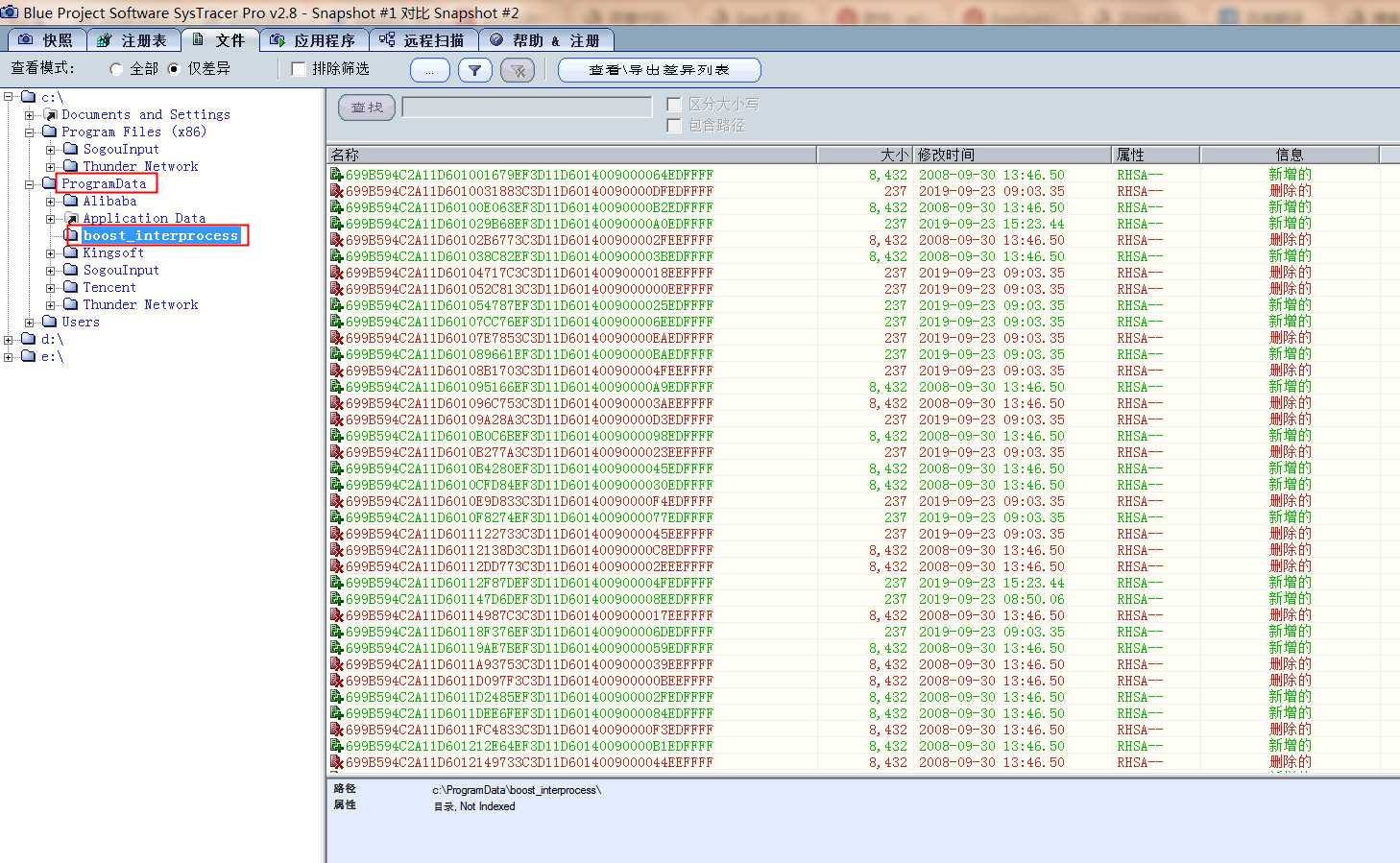Click the Program Files (x86) folder icon
The width and height of the screenshot is (1400, 863).
click(50, 132)
